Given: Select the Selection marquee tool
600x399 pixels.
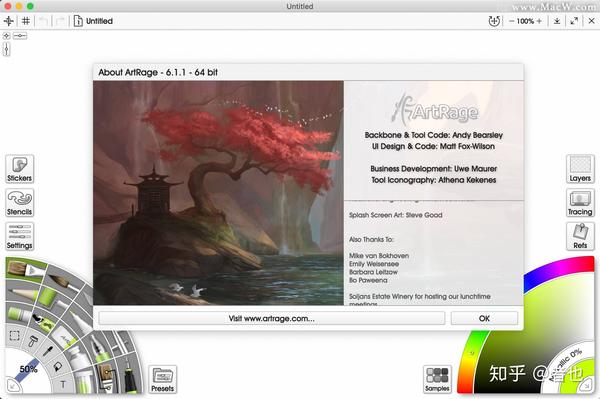Looking at the screenshot, I should (x=15, y=335).
